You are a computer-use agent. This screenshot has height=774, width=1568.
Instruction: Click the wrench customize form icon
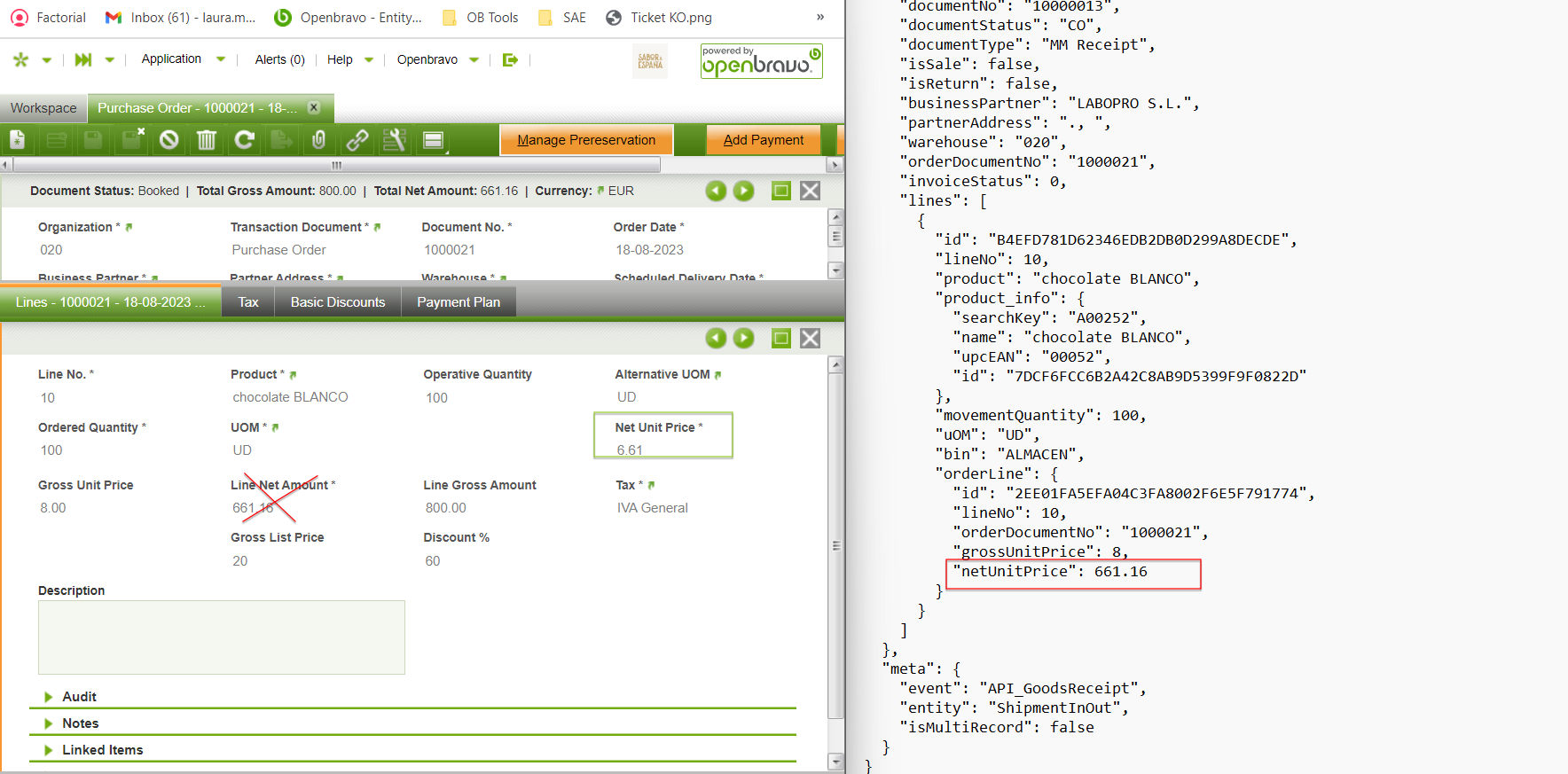394,140
